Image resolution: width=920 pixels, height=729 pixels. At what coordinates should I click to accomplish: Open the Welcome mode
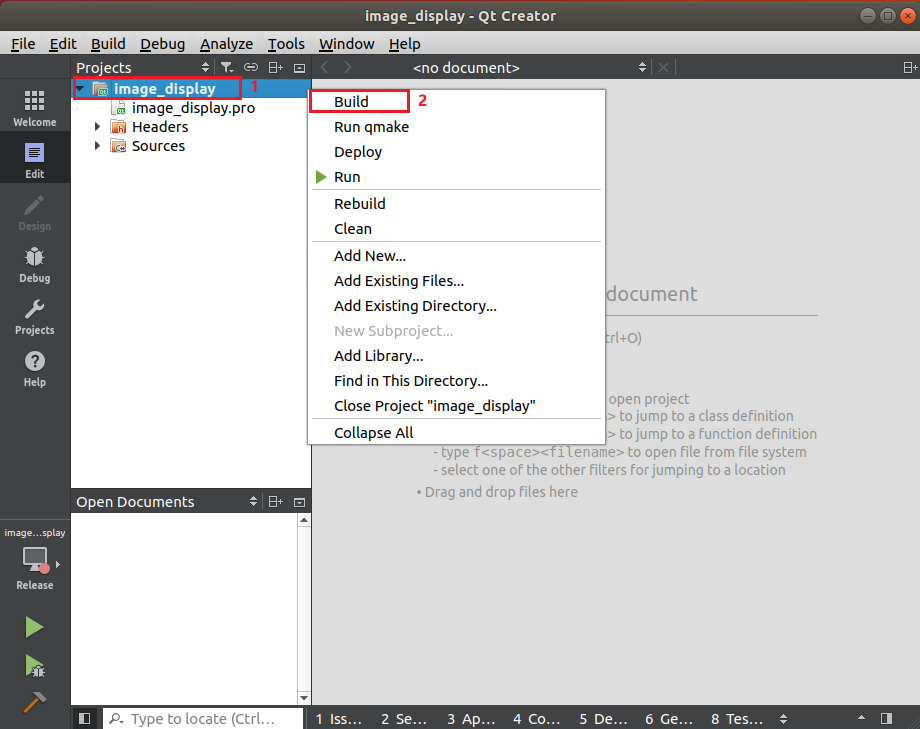coord(35,108)
